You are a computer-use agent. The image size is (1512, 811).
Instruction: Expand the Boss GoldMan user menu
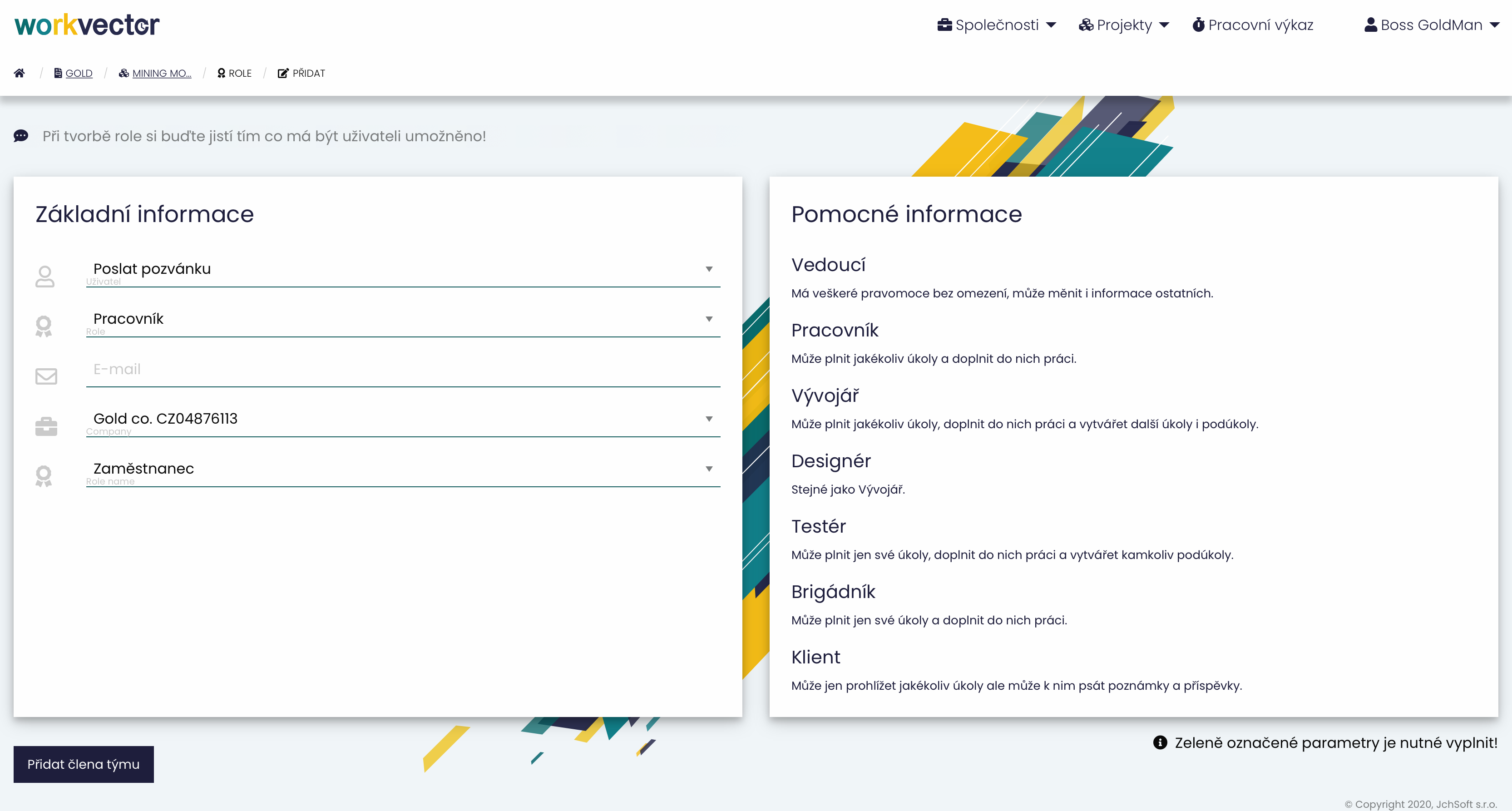pos(1432,25)
